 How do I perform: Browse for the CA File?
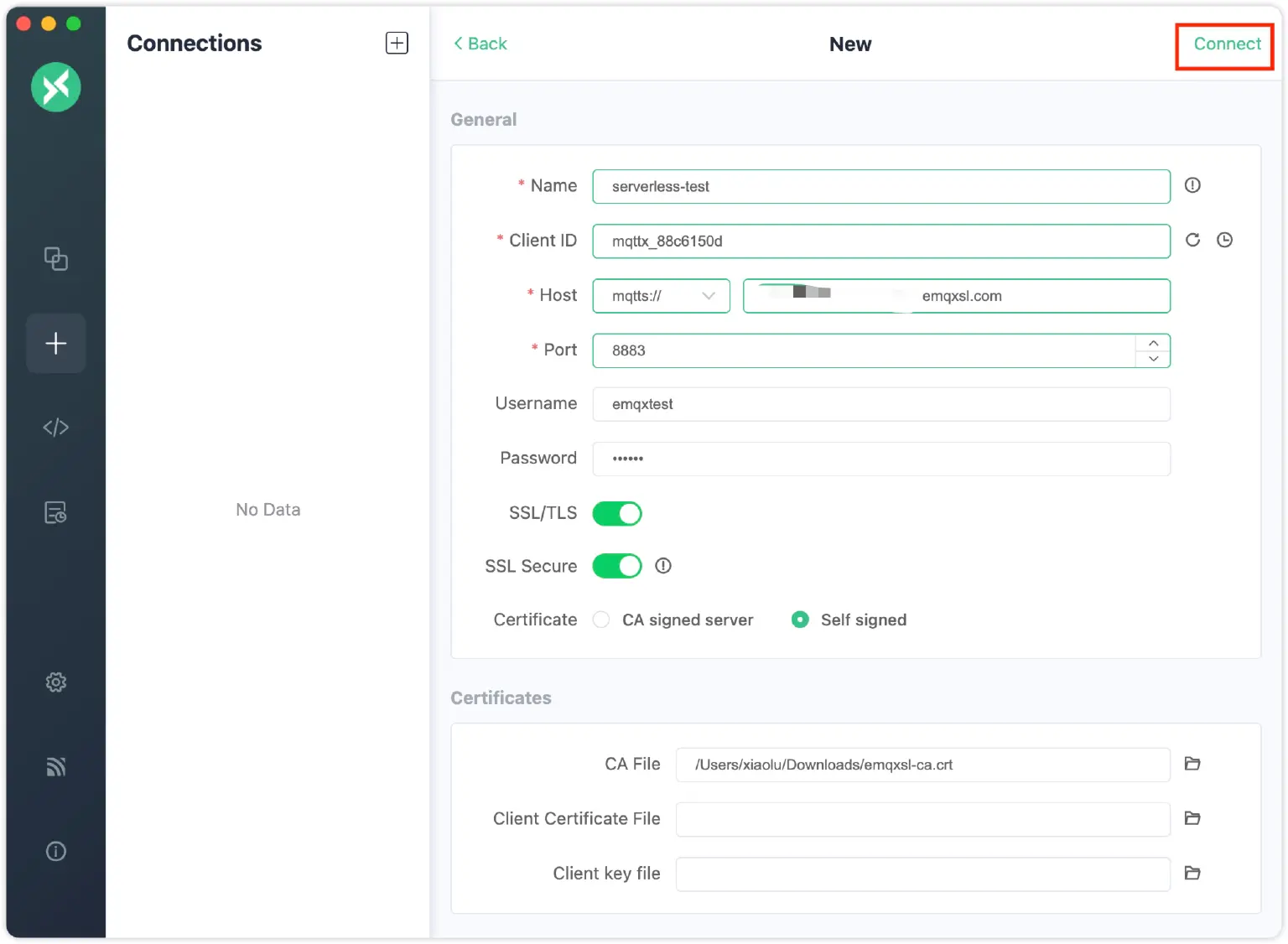1192,764
